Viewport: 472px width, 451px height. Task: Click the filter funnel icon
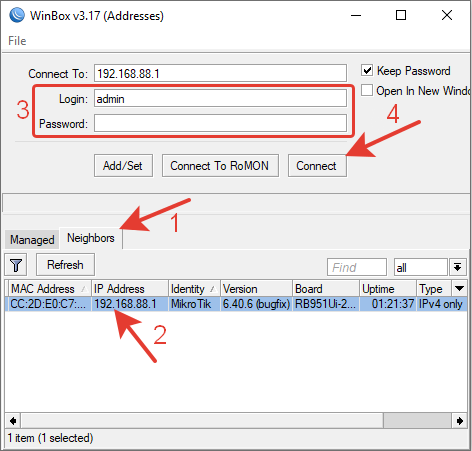(16, 265)
